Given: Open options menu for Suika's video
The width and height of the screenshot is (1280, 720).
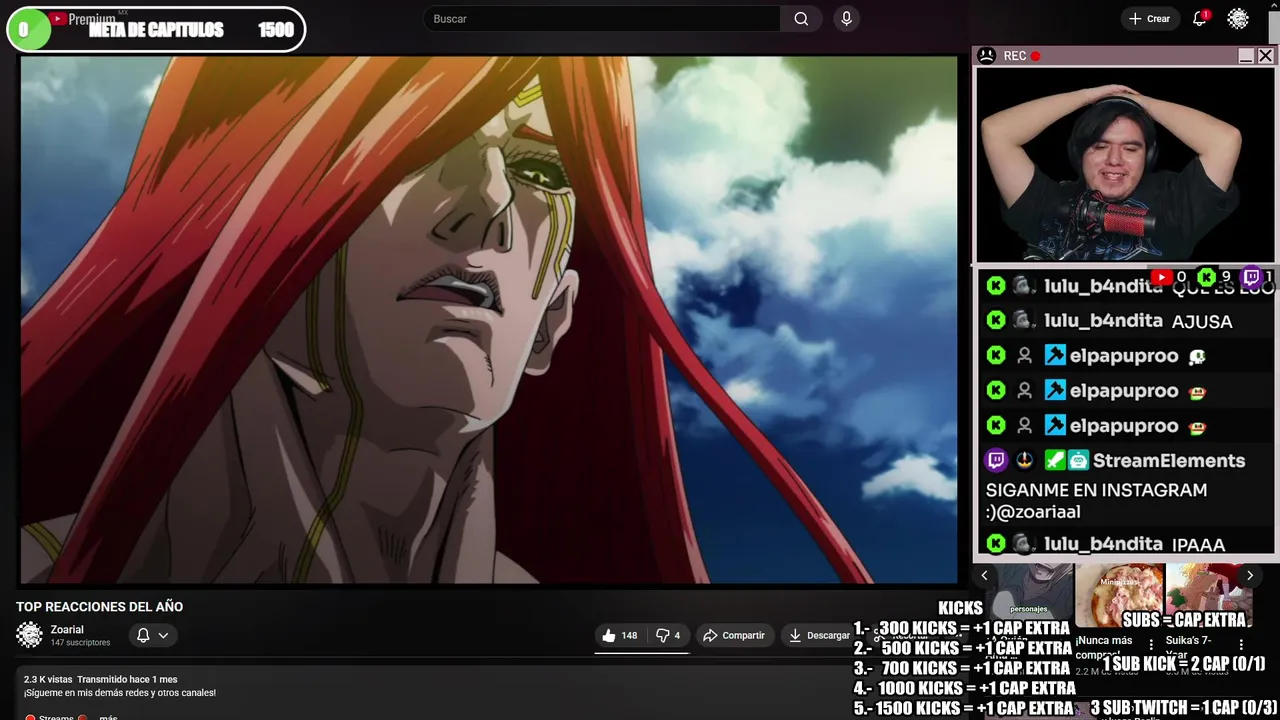Looking at the screenshot, I should (x=1241, y=645).
